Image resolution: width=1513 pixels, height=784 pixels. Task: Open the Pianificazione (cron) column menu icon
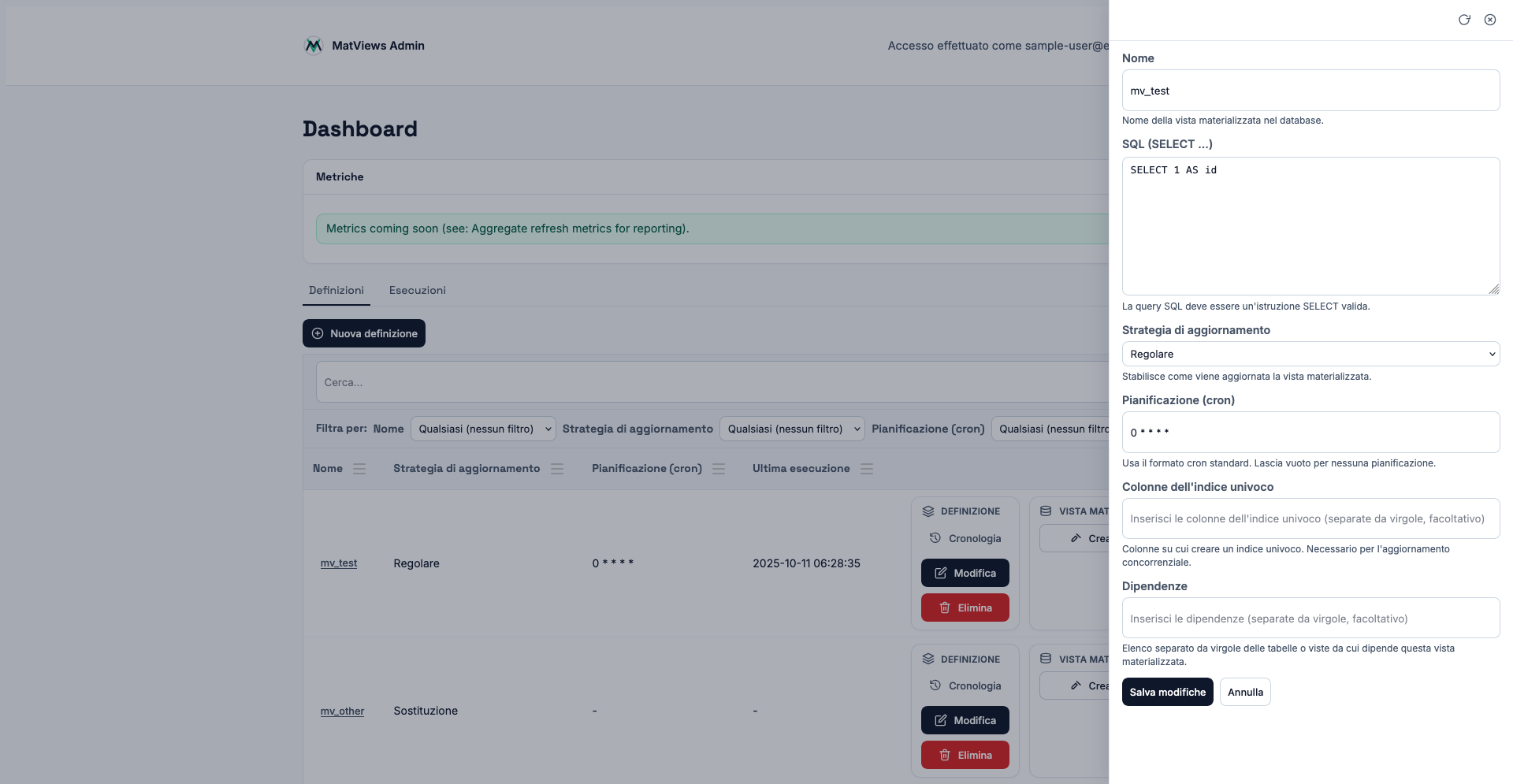[719, 469]
